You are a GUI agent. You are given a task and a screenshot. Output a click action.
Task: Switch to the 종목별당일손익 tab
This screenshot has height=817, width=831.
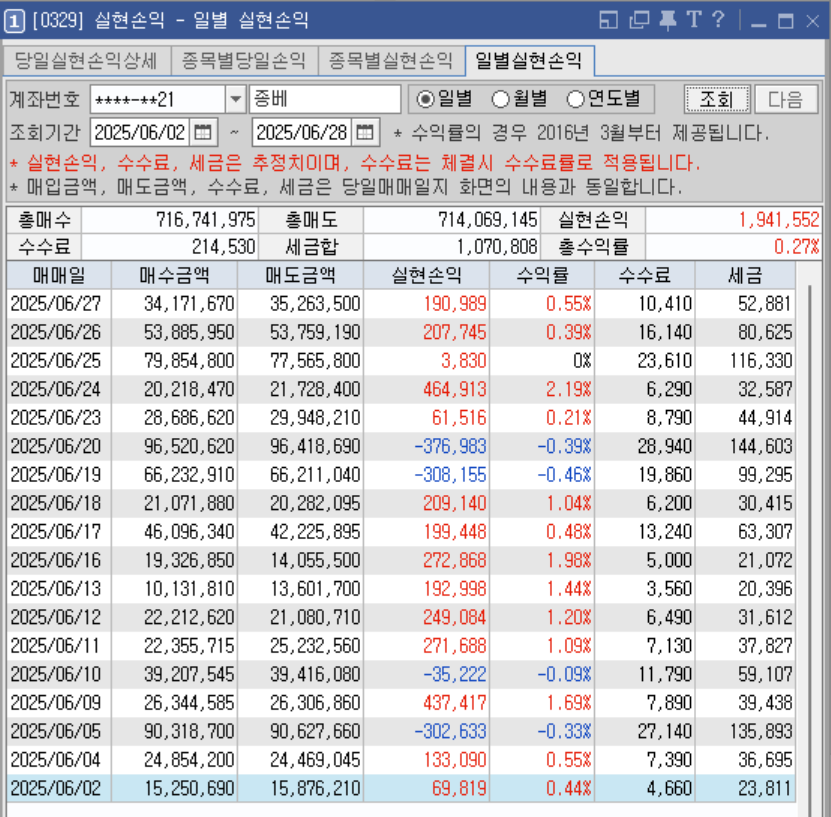244,61
